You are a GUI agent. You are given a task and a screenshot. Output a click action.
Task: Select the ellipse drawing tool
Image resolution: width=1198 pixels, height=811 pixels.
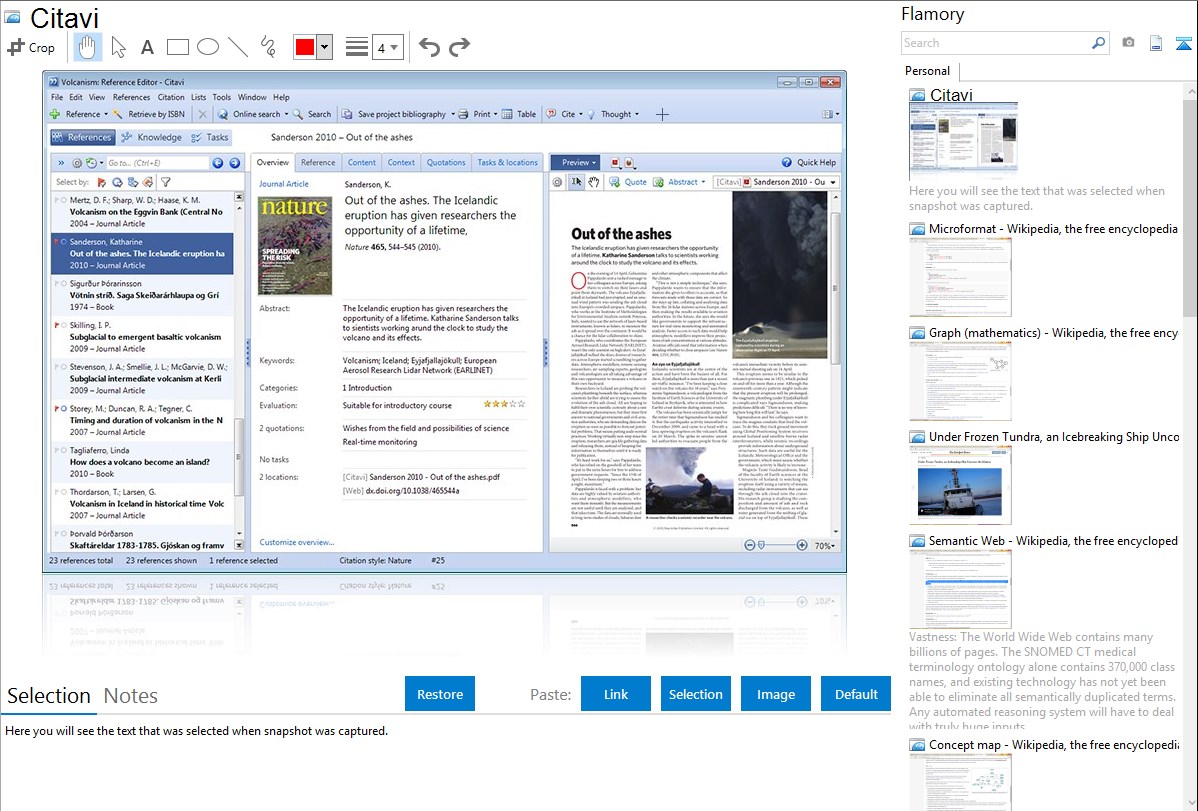208,47
